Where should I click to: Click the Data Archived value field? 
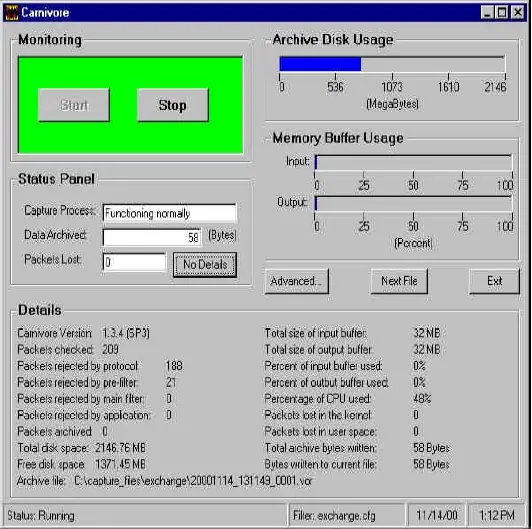point(152,237)
